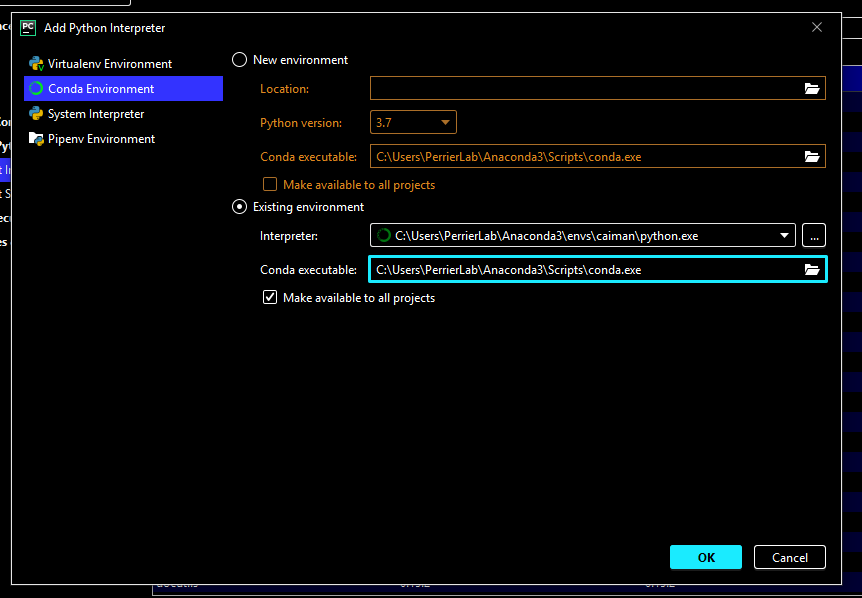Select the System Interpreter python icon
The image size is (862, 598).
pyautogui.click(x=37, y=113)
